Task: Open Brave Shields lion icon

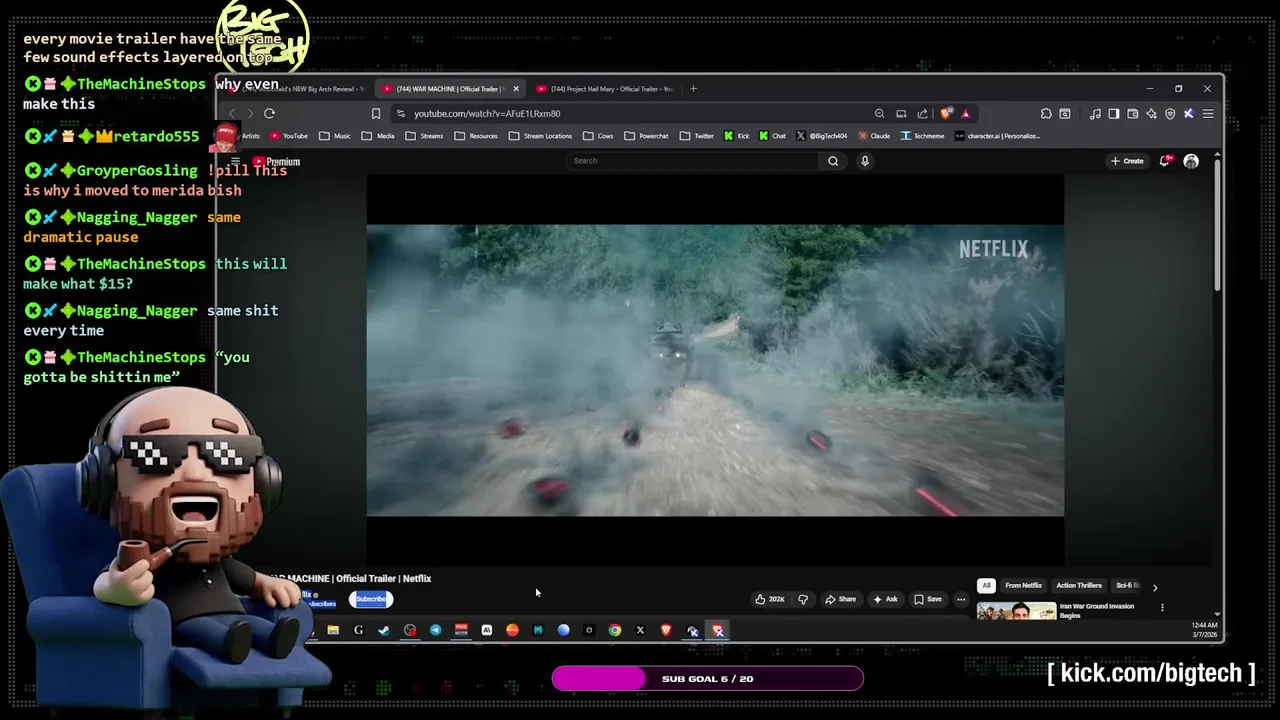Action: (946, 114)
